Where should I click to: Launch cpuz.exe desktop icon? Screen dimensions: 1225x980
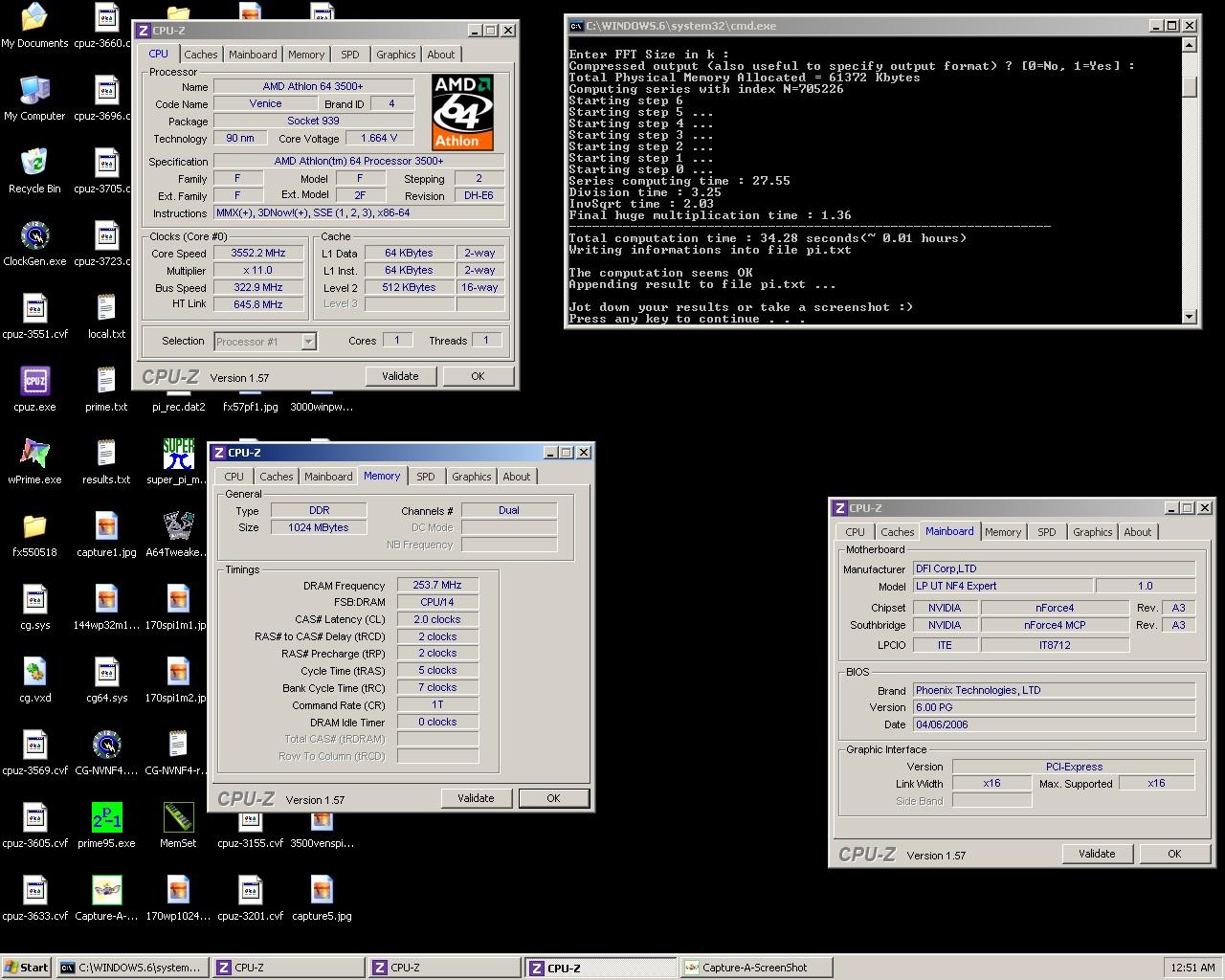34,389
